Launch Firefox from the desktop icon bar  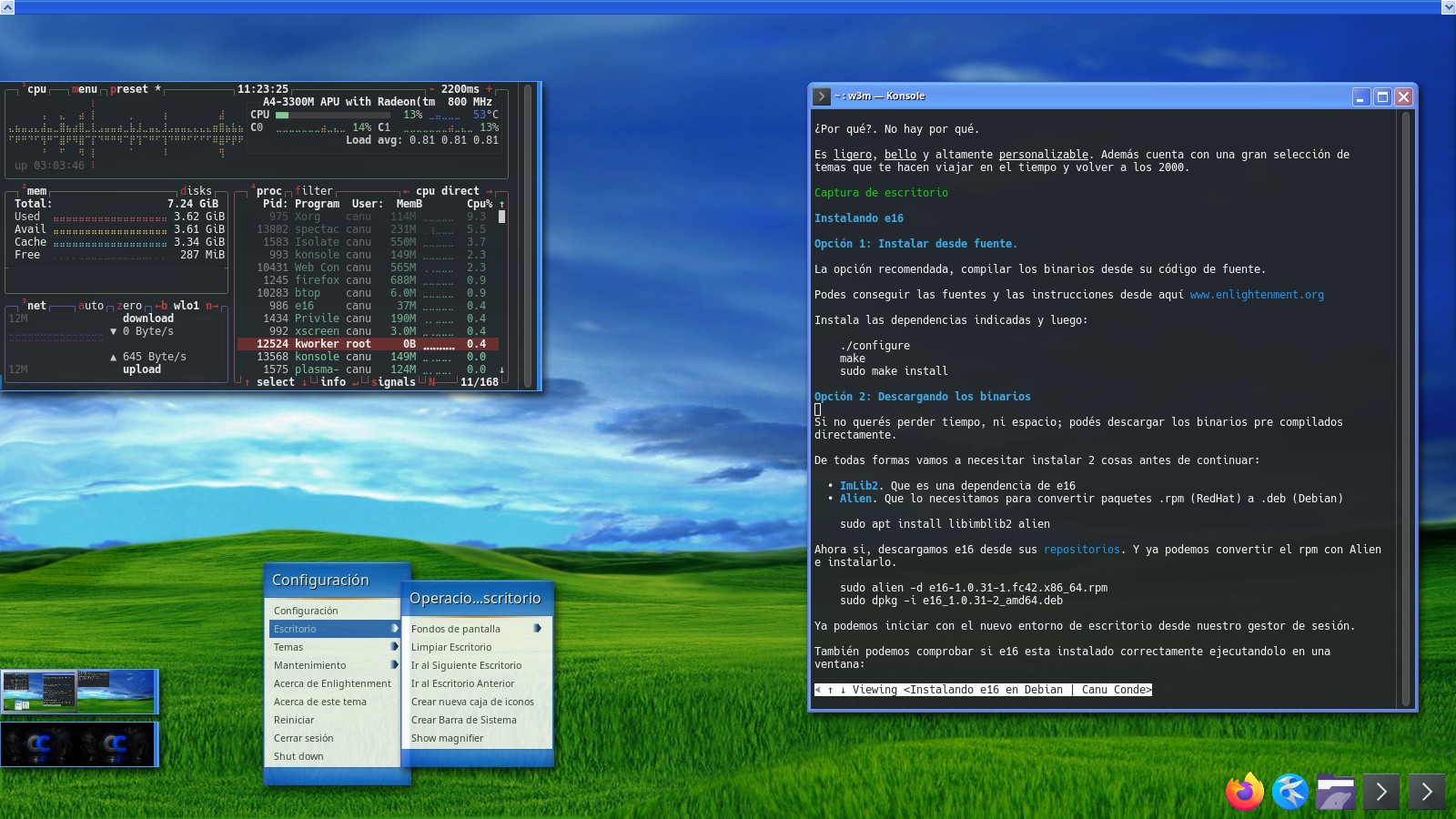1244,791
